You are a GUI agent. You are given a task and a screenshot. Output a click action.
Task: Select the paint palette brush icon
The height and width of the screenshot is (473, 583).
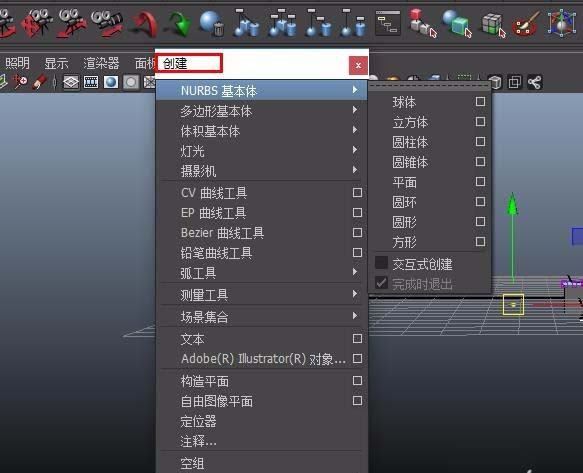pos(526,23)
